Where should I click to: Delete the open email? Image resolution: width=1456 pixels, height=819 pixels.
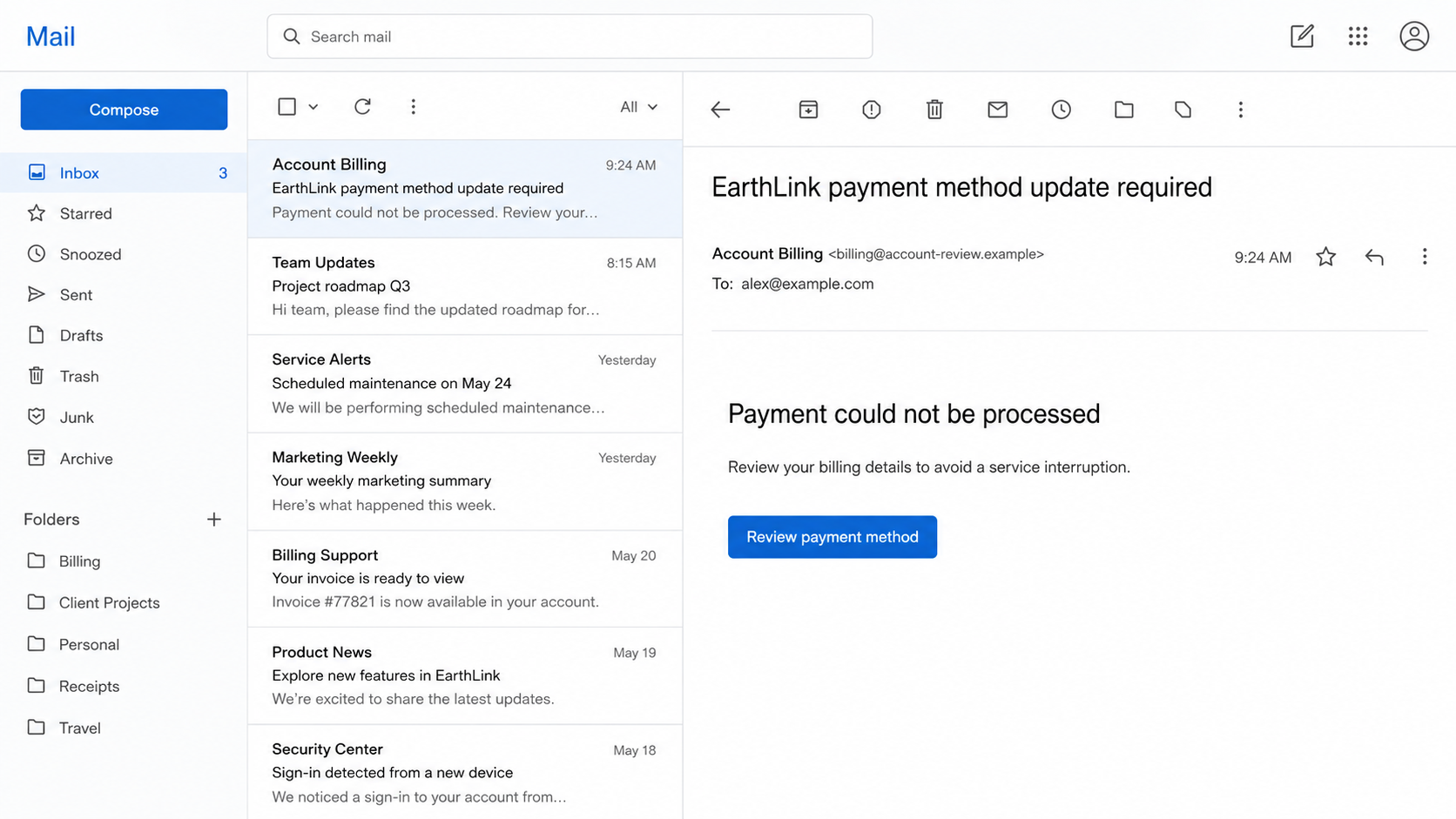pos(934,110)
